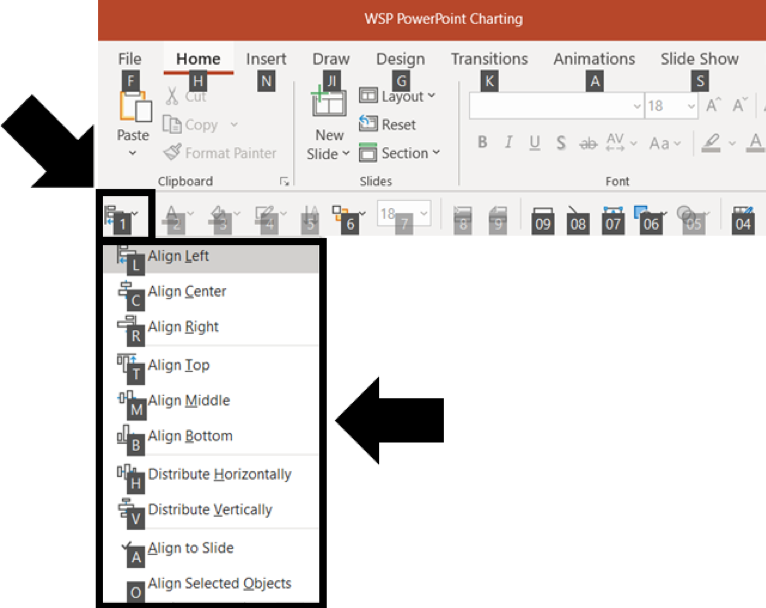Click the merge shapes icon labeled 05
The image size is (766, 608).
click(x=688, y=215)
